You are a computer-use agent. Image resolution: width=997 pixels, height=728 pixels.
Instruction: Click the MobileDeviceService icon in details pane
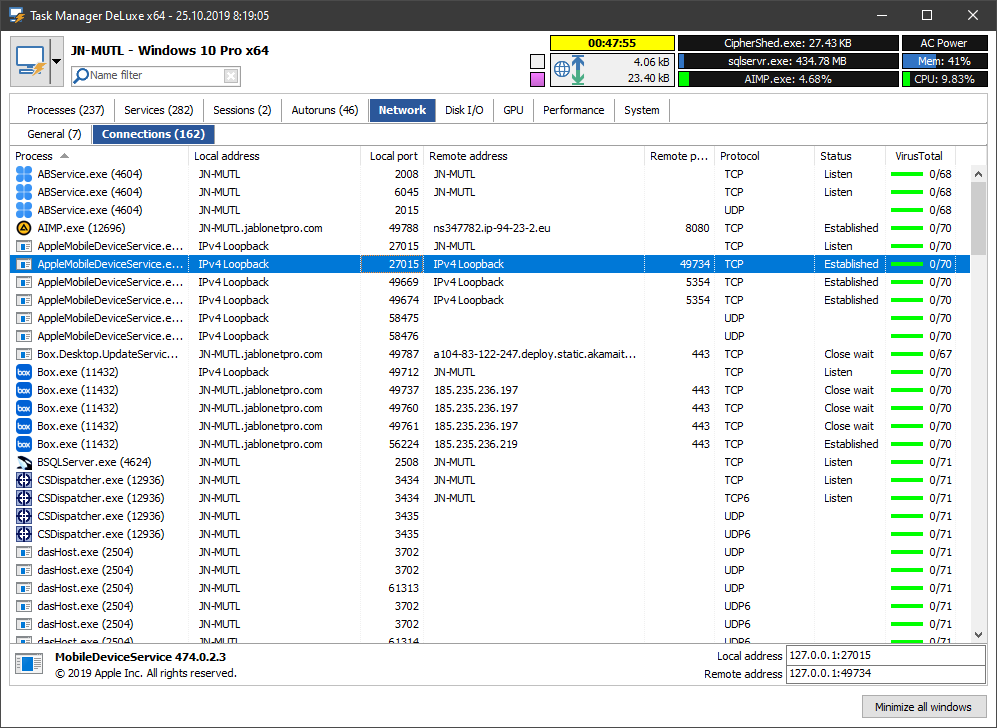(x=29, y=664)
